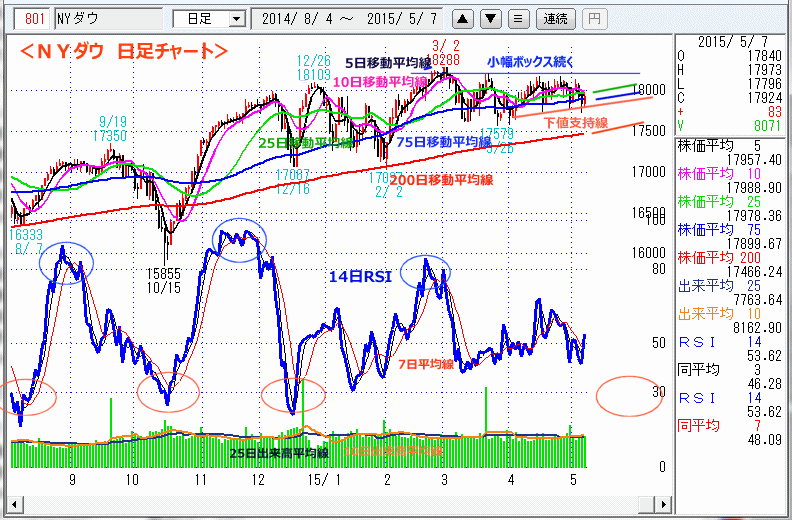792x520 pixels.
Task: Click the 12/26 18103 peak label
Action: click(314, 68)
